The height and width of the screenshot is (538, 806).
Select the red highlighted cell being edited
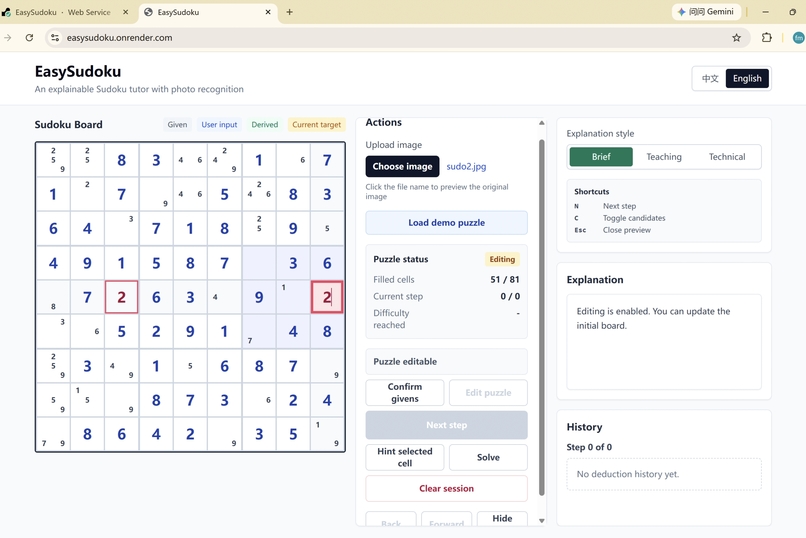click(327, 297)
